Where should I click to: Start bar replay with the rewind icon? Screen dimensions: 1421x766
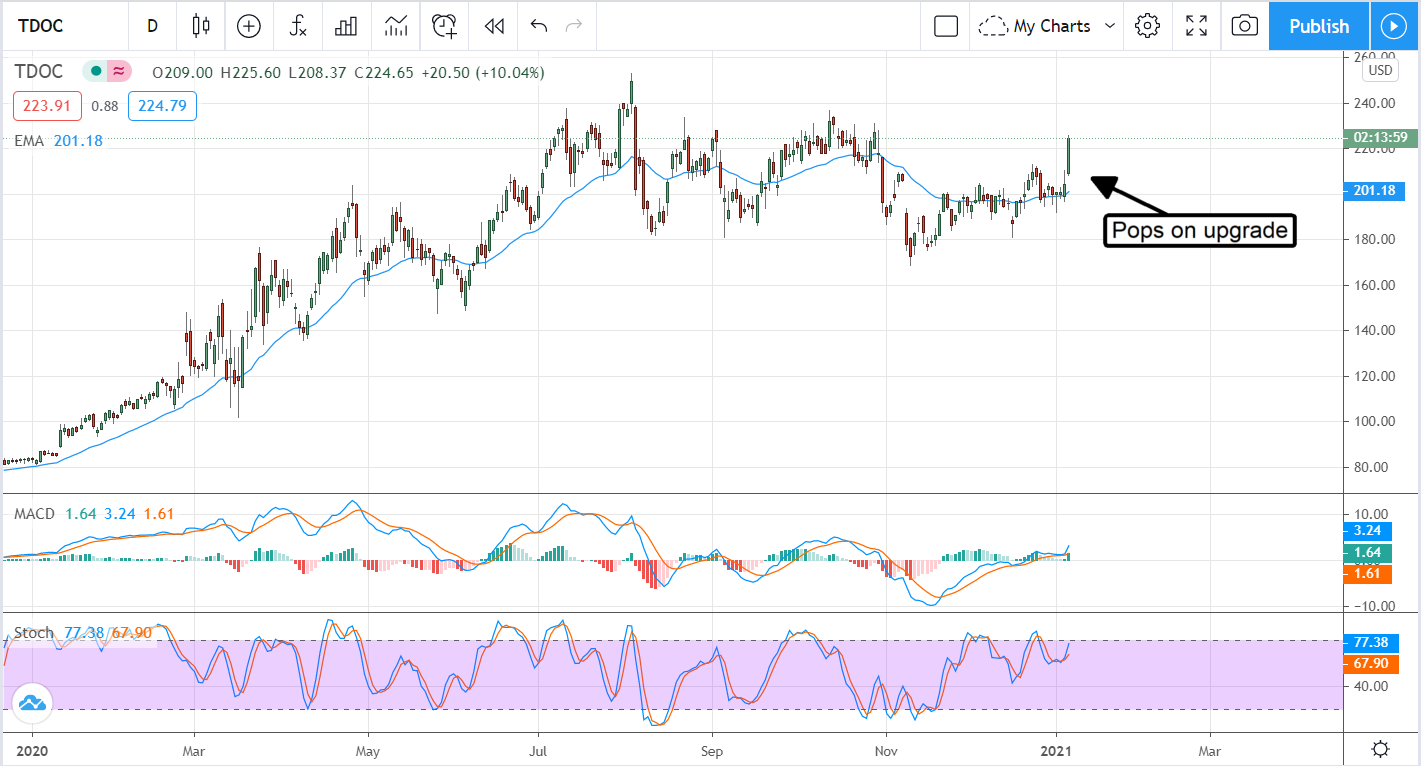(493, 26)
